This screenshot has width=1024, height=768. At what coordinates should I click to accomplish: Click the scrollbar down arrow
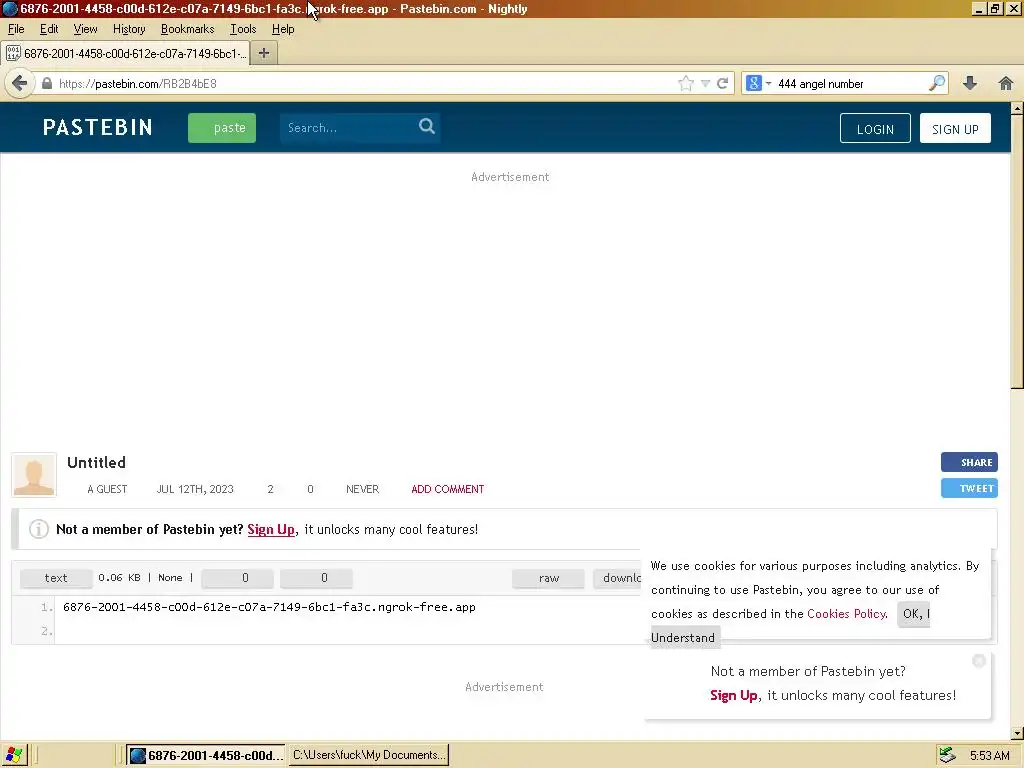[1017, 734]
